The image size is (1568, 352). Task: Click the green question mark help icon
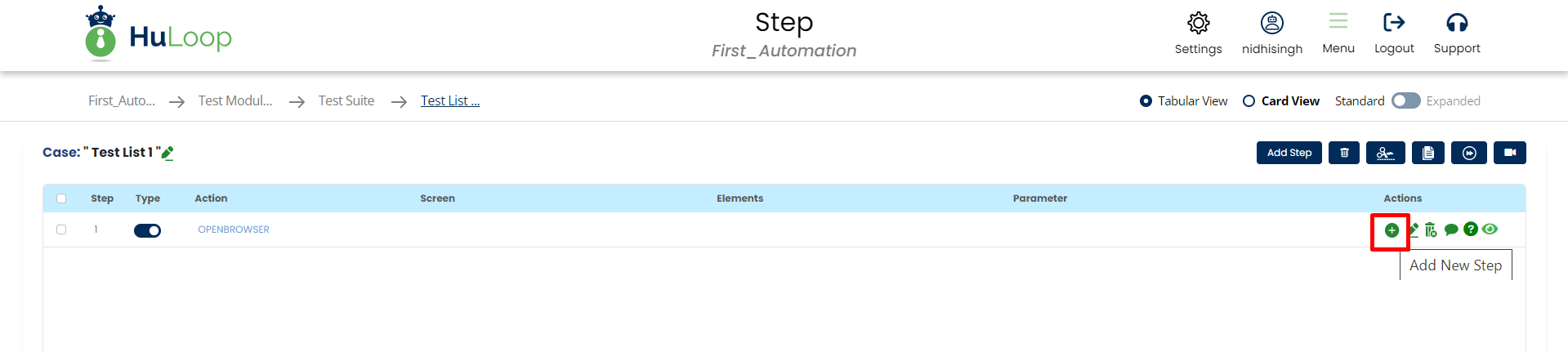[x=1471, y=229]
